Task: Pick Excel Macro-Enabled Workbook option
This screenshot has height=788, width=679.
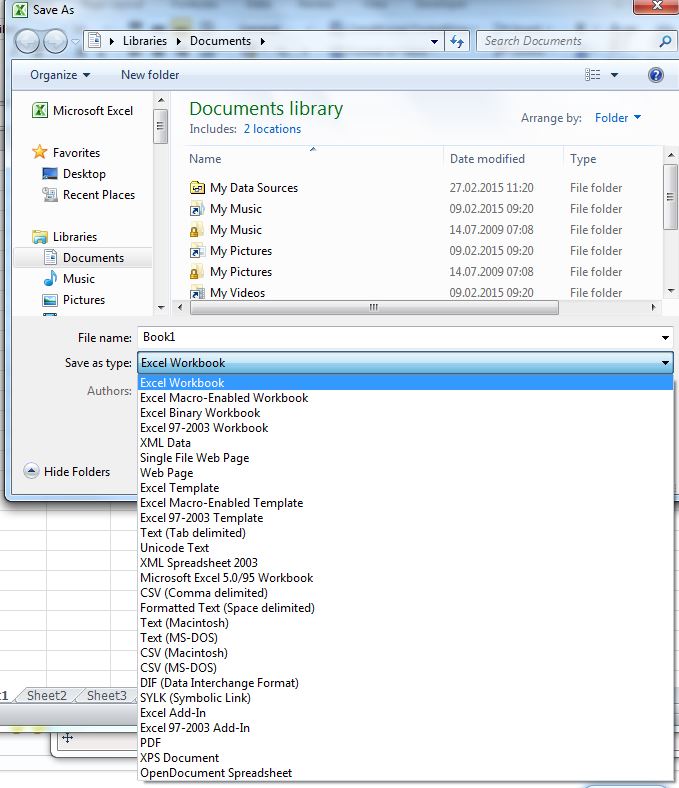Action: tap(223, 398)
